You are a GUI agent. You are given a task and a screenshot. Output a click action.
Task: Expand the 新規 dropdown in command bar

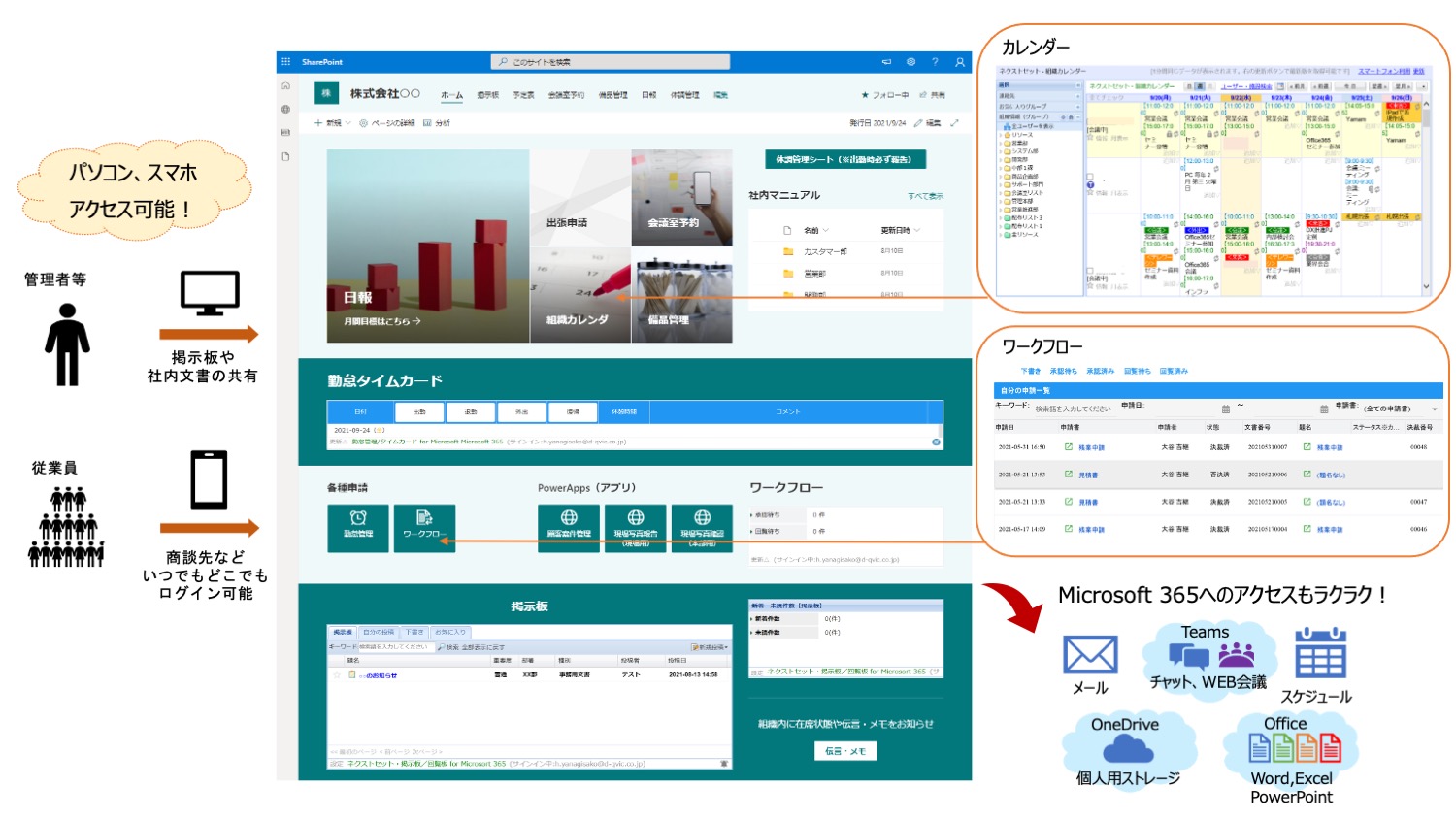coord(332,123)
